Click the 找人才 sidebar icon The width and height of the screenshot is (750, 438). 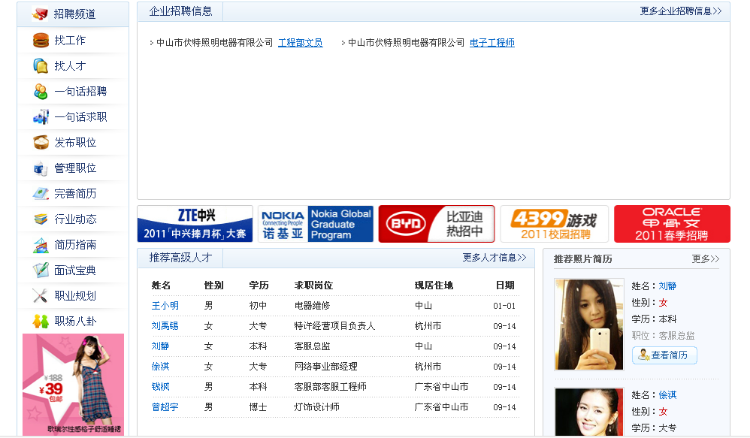[x=41, y=66]
